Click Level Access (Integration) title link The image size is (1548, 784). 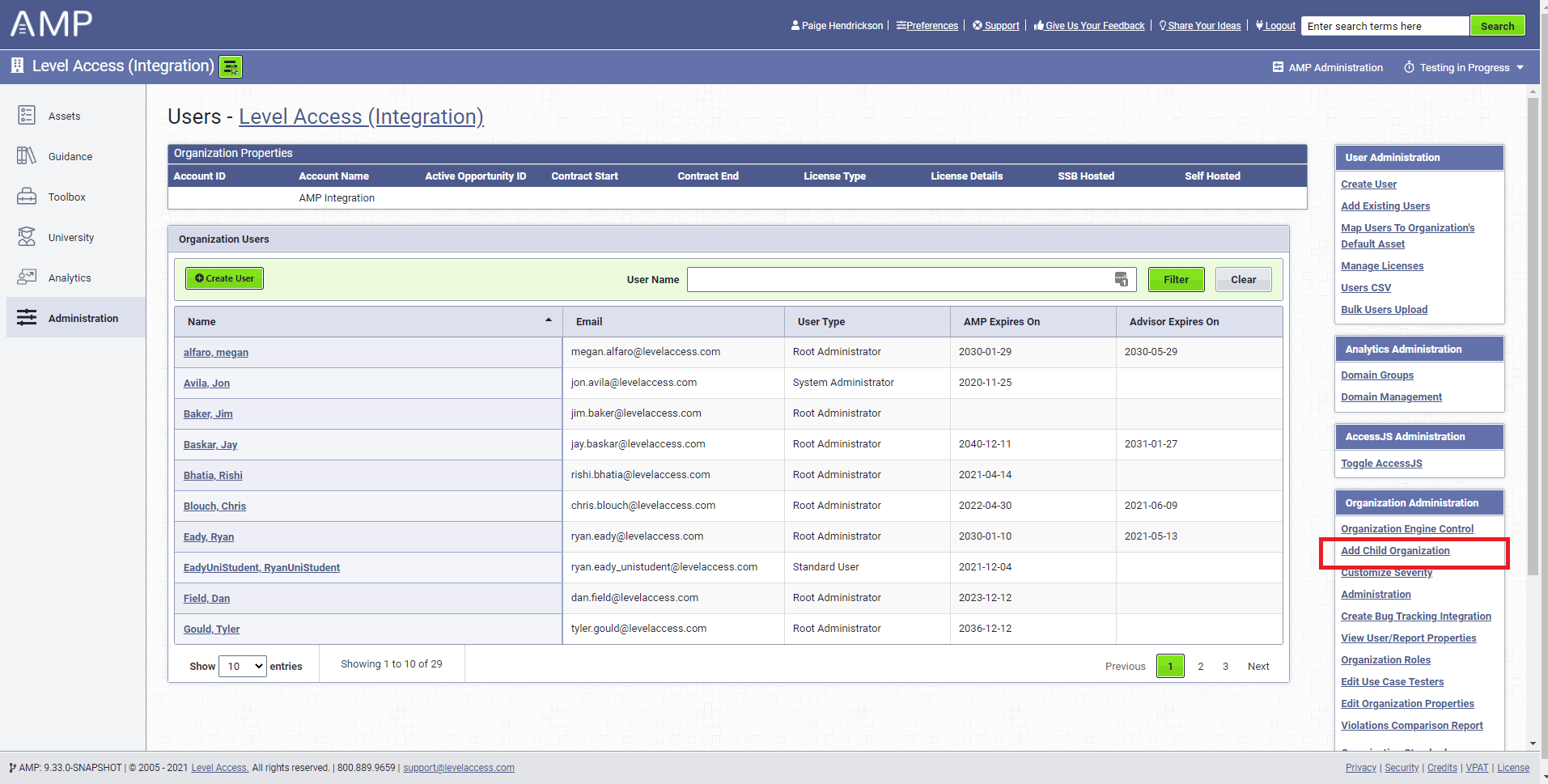pos(361,117)
